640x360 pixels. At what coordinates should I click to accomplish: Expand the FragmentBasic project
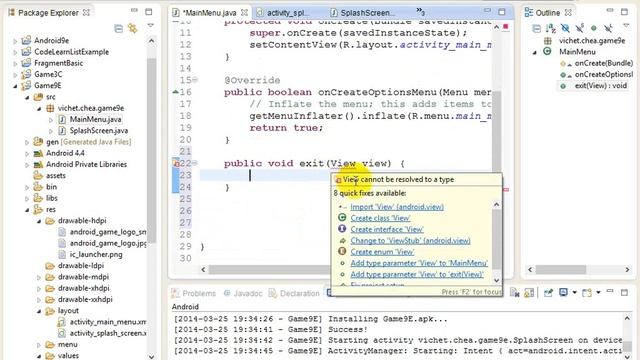[15, 63]
